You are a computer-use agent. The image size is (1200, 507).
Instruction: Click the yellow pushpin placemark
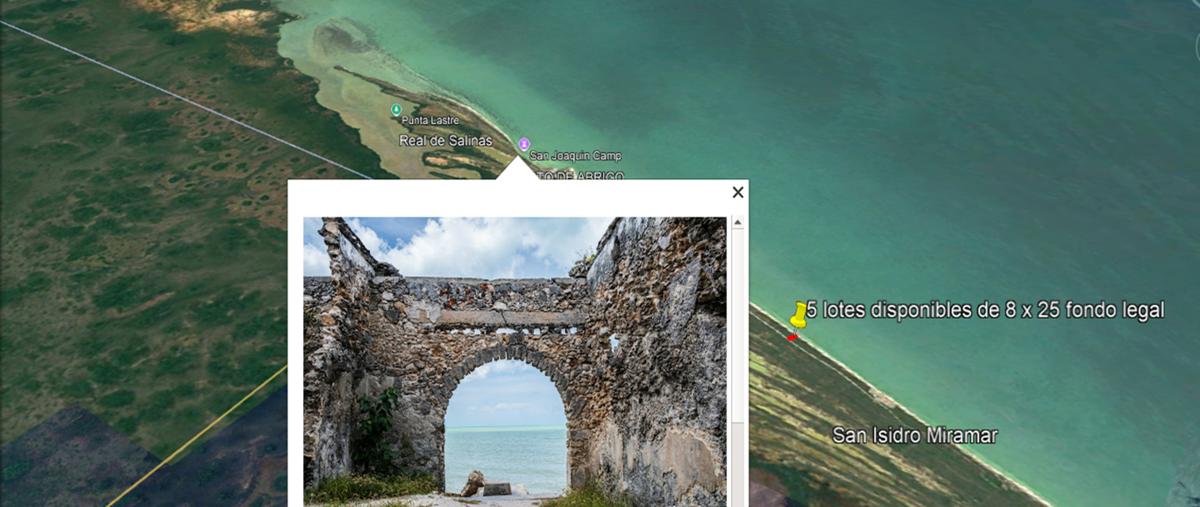coord(799,315)
